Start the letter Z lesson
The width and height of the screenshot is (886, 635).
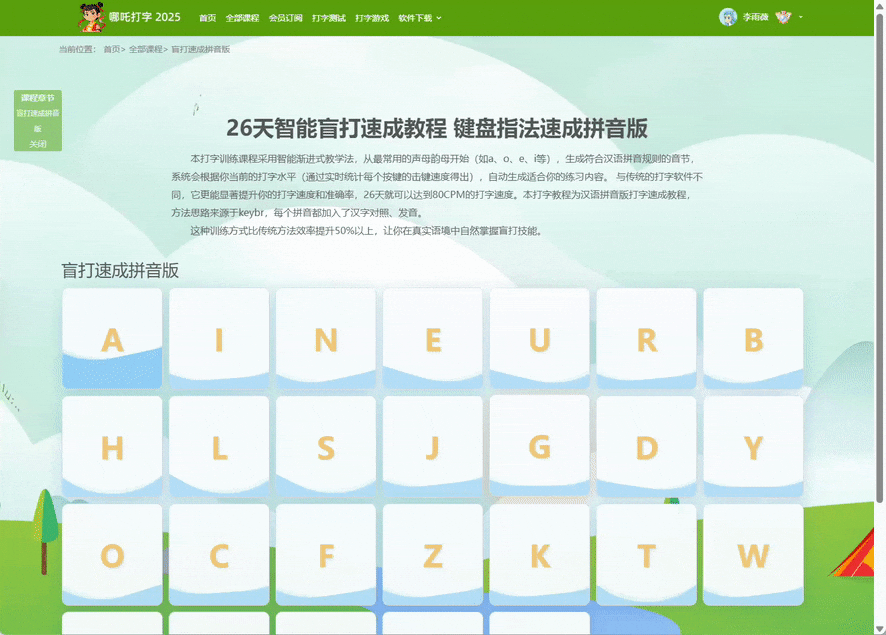coord(432,555)
